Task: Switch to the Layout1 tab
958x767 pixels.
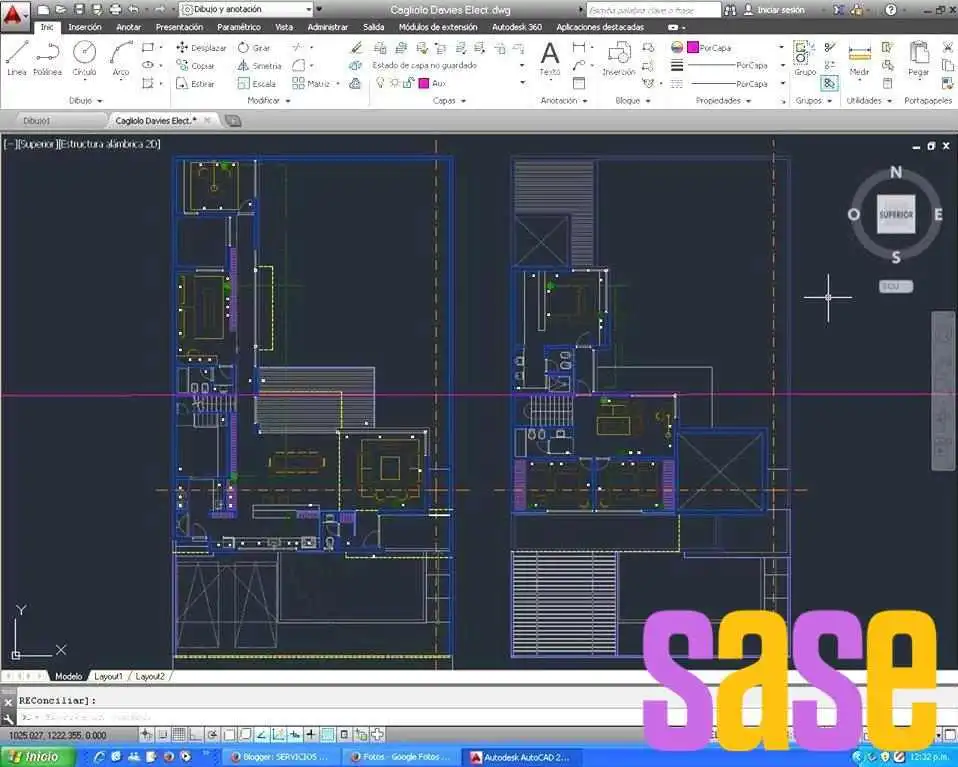Action: pyautogui.click(x=108, y=677)
